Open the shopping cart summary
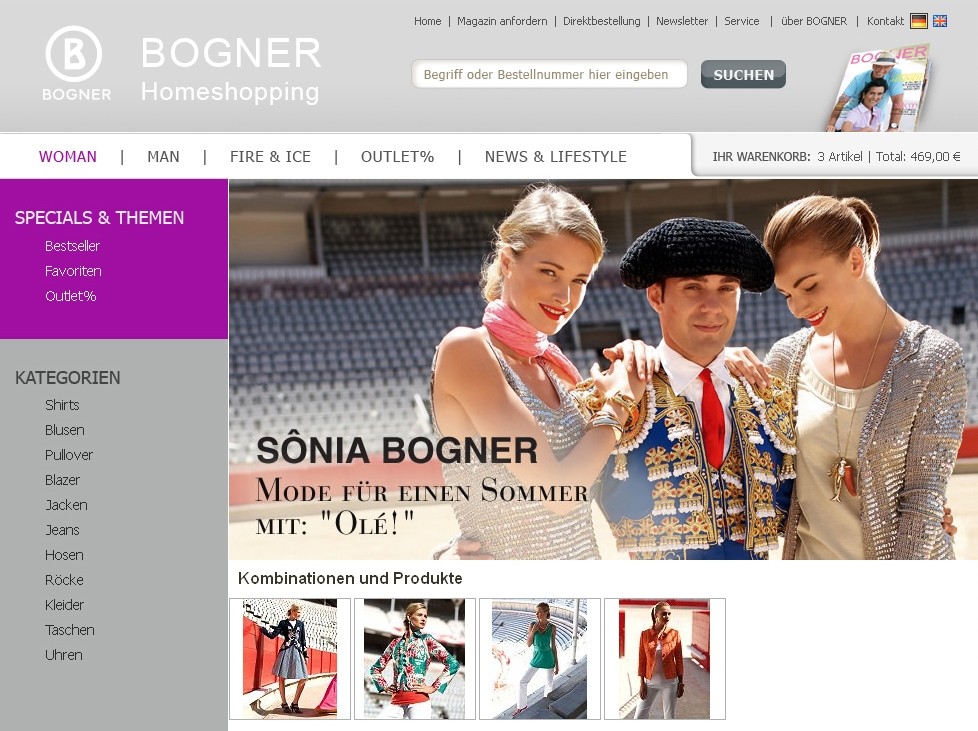The width and height of the screenshot is (978, 731). pyautogui.click(x=836, y=157)
